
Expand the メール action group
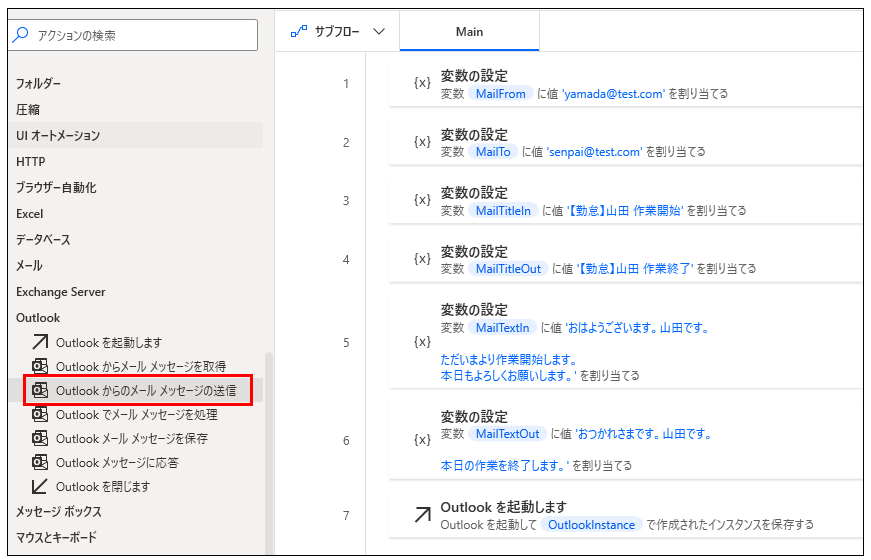tap(29, 266)
